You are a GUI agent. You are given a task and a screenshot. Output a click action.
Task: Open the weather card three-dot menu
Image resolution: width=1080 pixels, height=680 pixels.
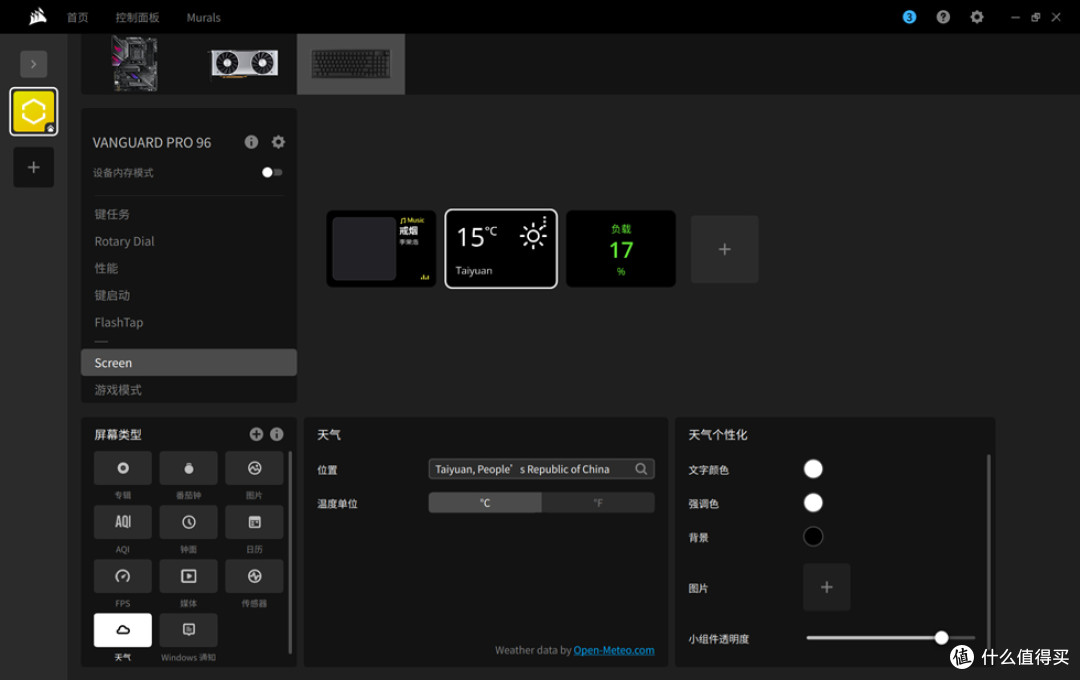pos(544,220)
